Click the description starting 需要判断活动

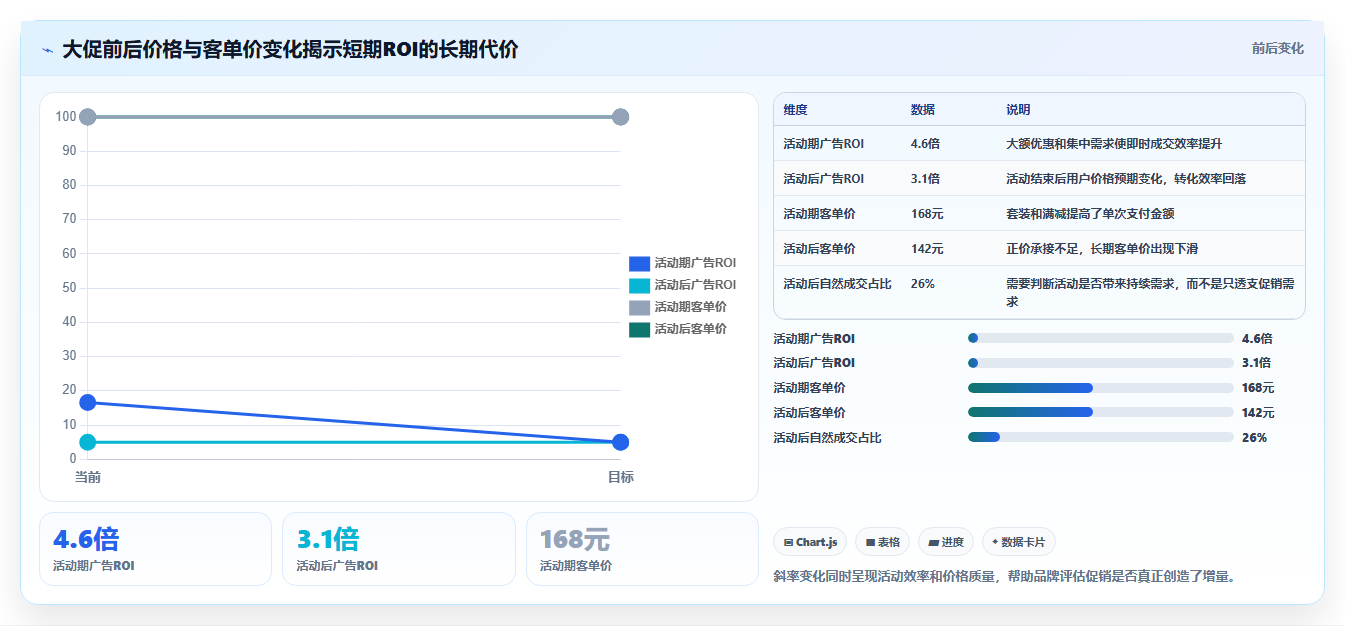1150,292
